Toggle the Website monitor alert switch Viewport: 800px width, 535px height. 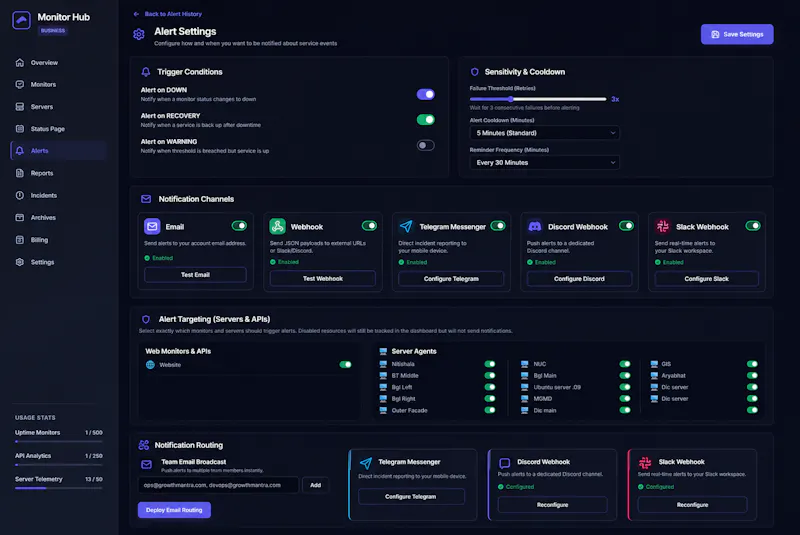click(345, 365)
